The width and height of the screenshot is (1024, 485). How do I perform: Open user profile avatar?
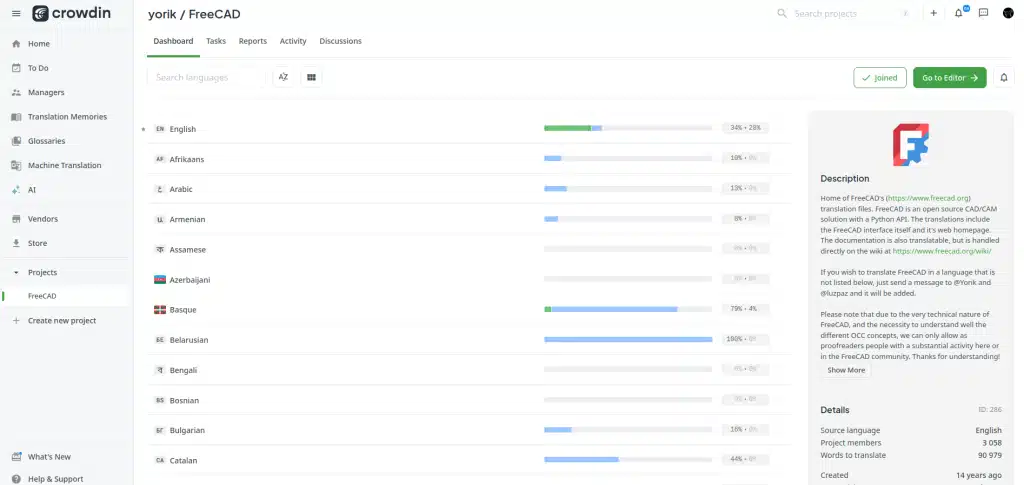[1008, 13]
